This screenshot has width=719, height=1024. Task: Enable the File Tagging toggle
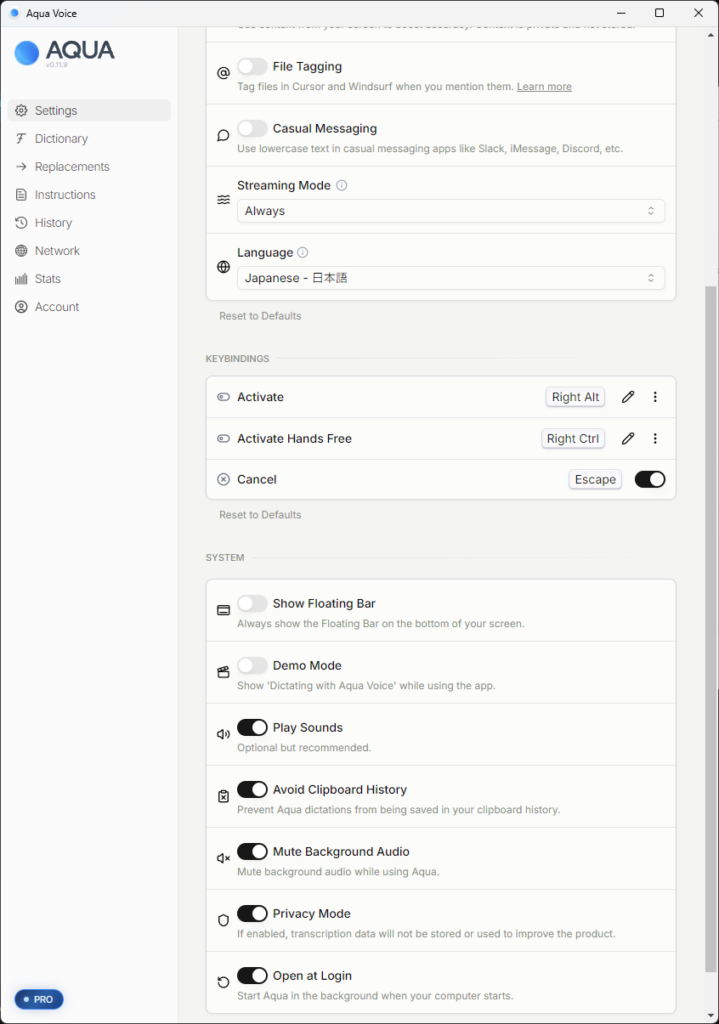click(252, 67)
